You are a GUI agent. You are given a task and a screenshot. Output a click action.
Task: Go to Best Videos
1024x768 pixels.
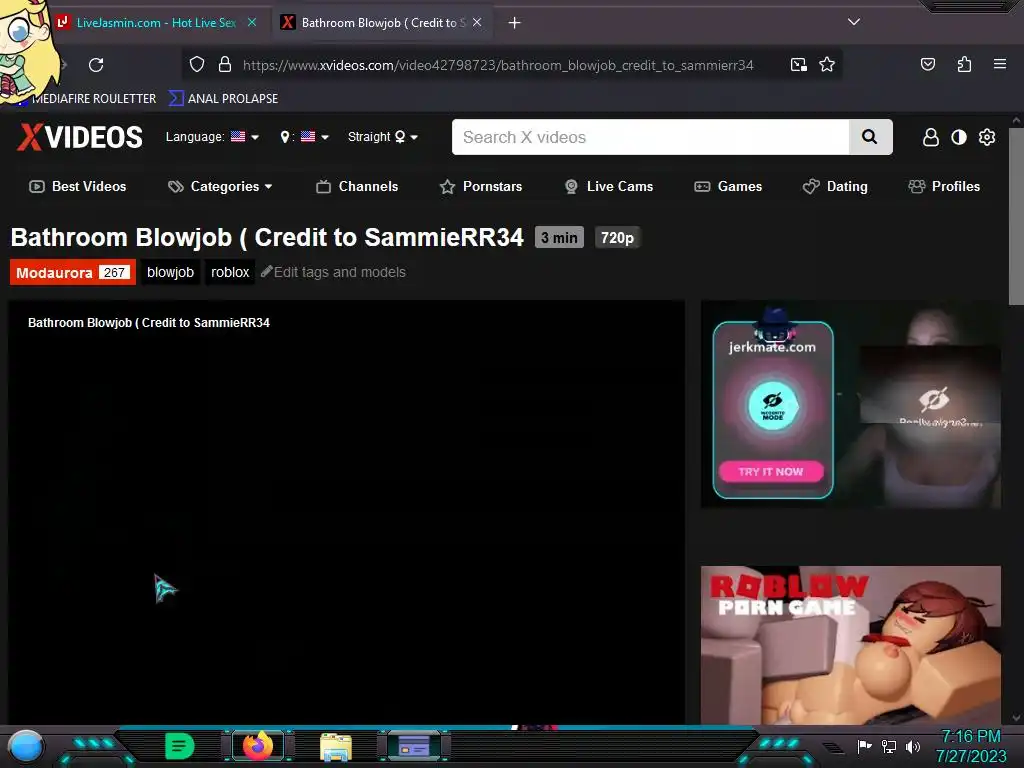pyautogui.click(x=78, y=187)
